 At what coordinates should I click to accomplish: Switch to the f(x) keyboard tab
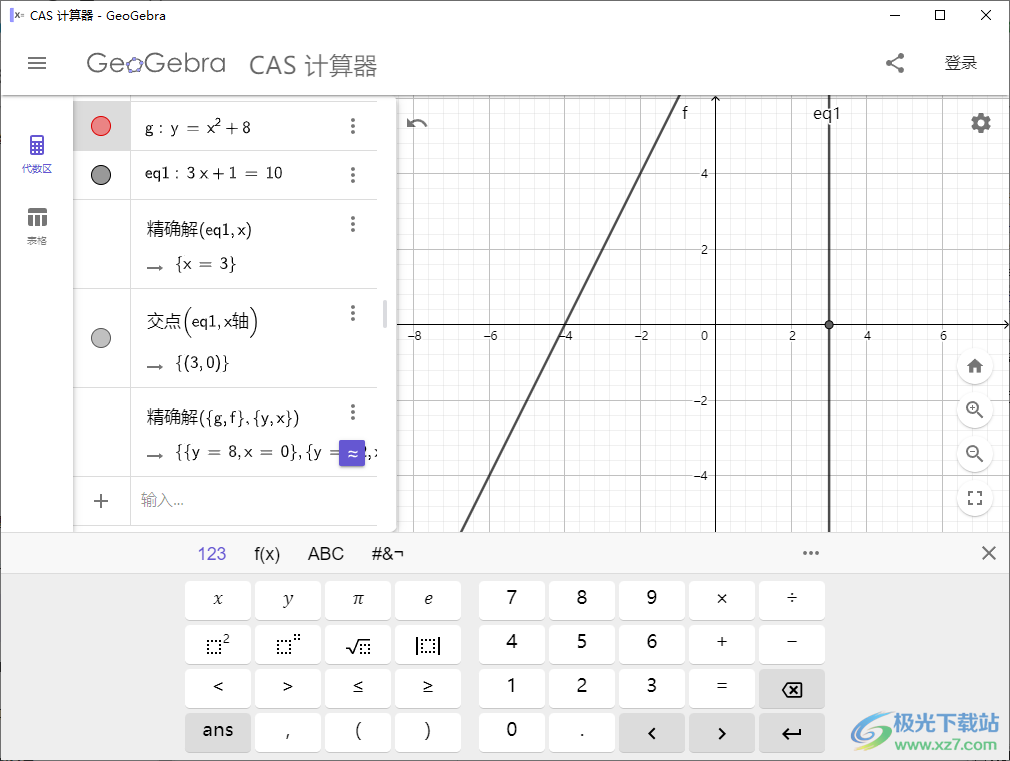point(266,552)
